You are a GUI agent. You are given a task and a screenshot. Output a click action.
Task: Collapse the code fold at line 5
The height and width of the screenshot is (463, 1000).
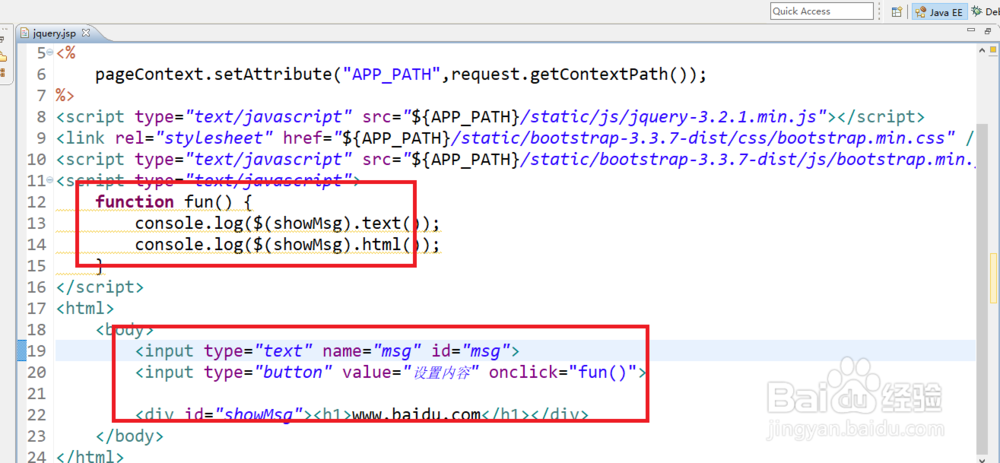pos(50,52)
